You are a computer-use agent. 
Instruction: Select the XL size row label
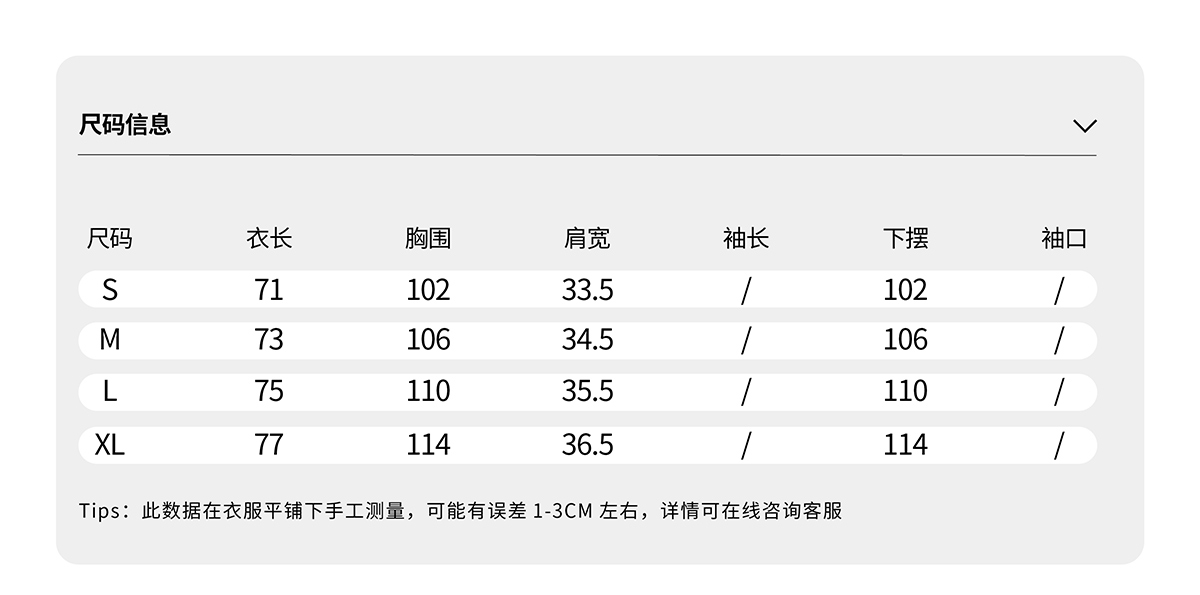point(110,445)
